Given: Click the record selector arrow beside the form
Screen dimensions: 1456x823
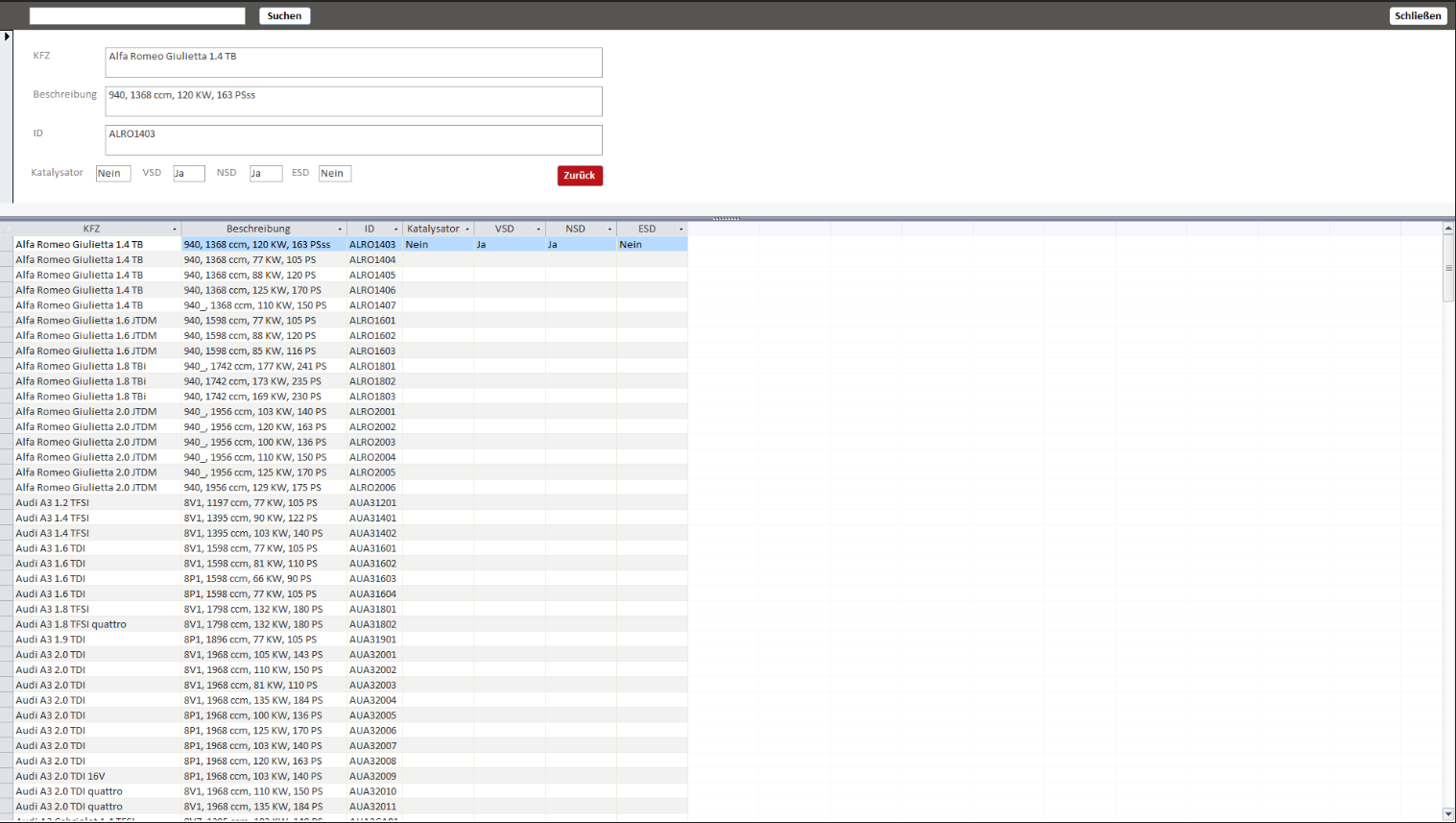Looking at the screenshot, I should click(x=7, y=36).
